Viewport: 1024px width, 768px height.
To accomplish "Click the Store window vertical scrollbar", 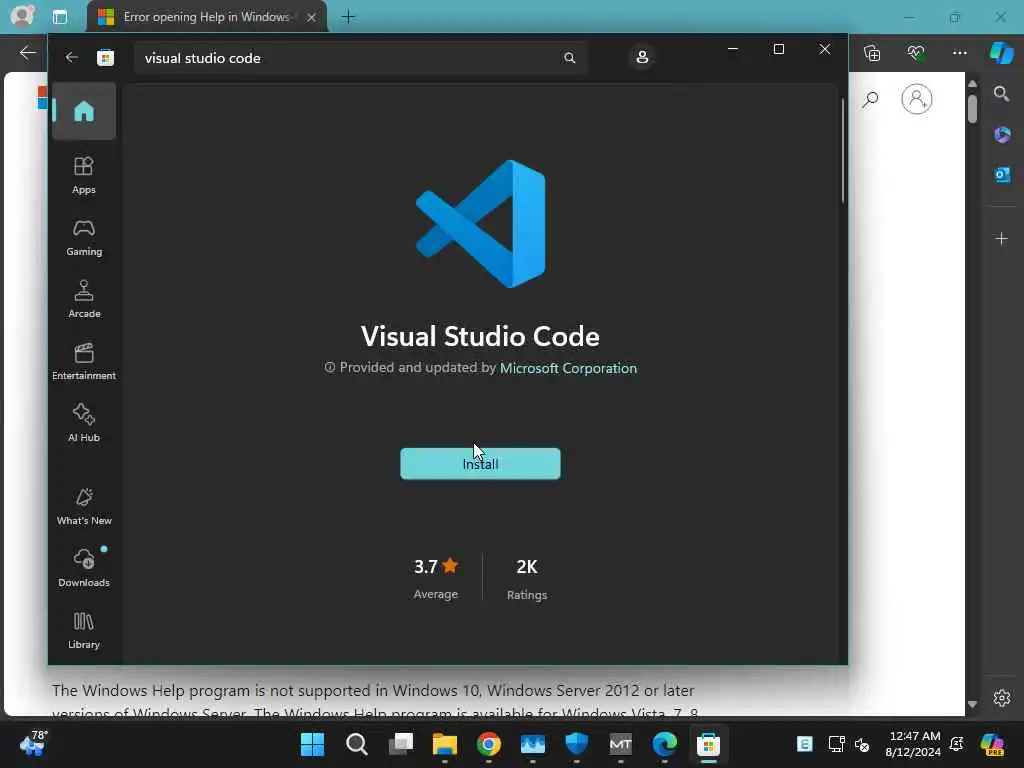I will click(842, 150).
